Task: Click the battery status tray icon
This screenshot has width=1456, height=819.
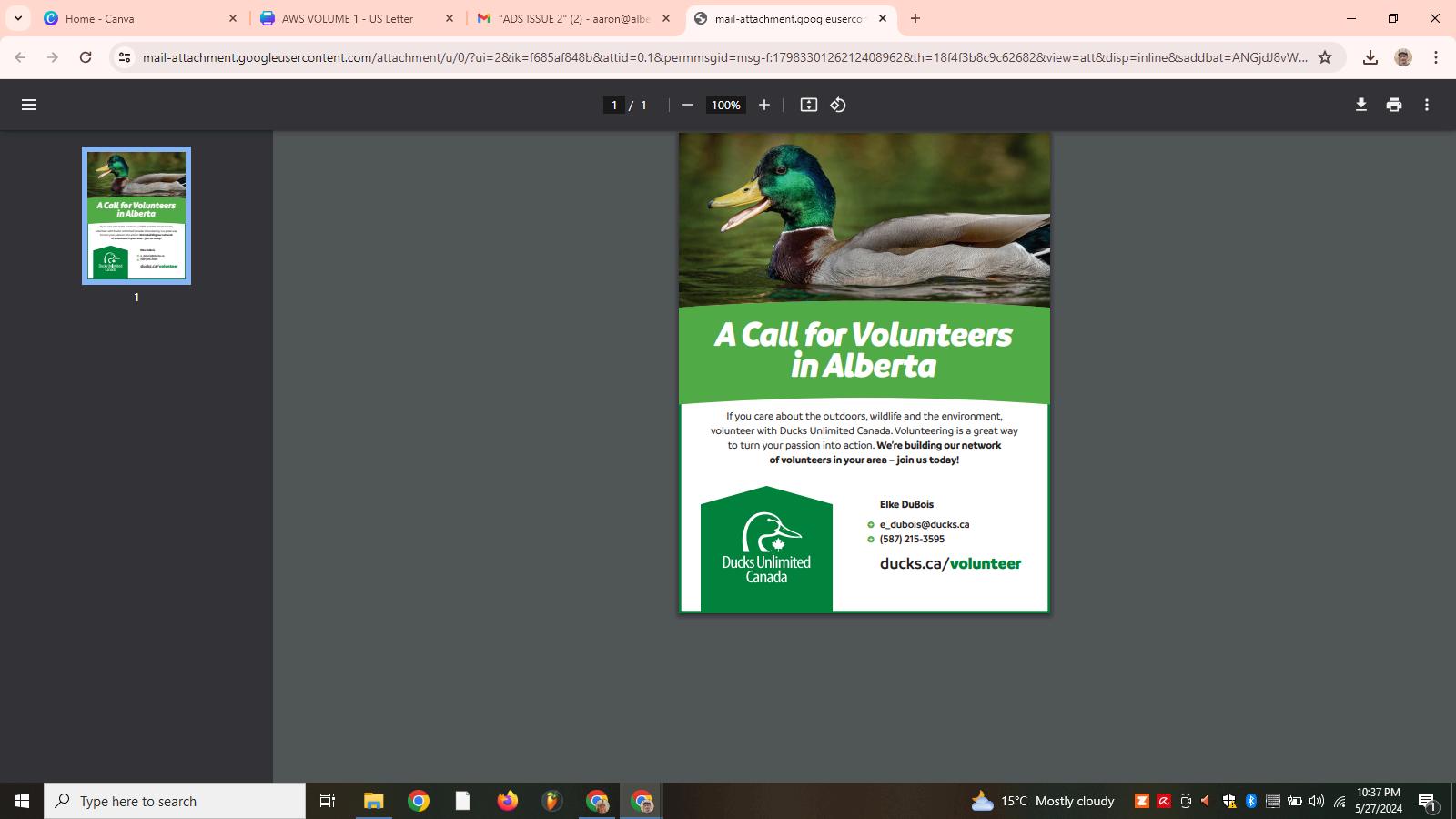Action: [1295, 801]
